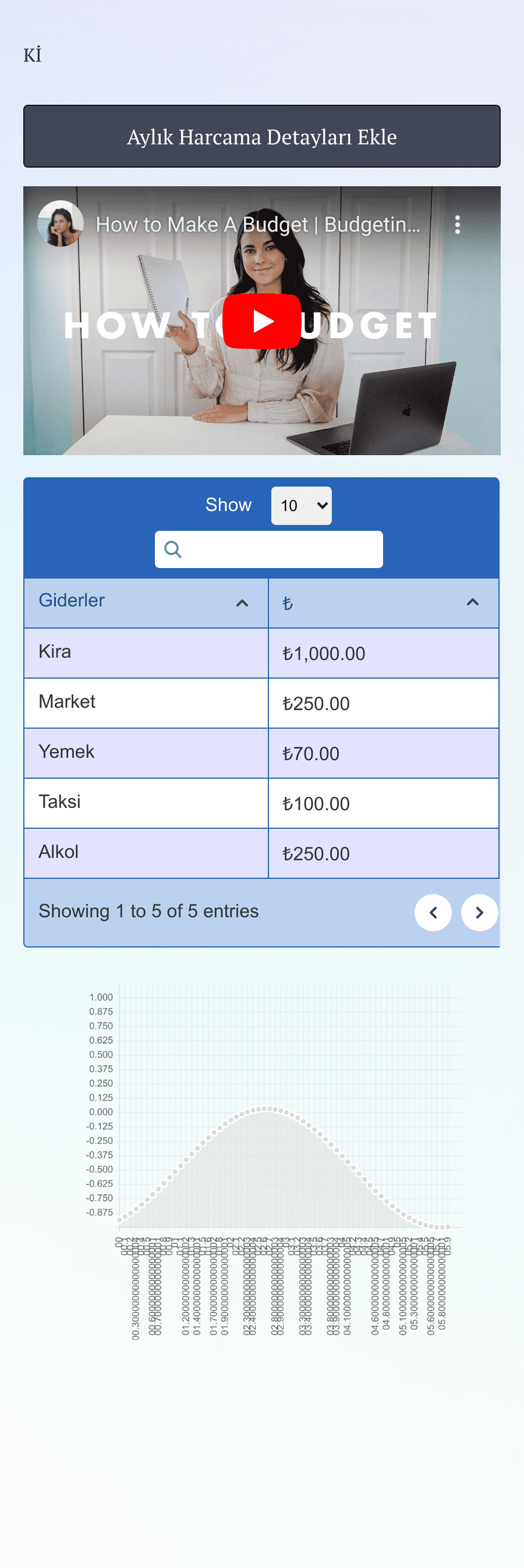Click the table search field

click(268, 549)
